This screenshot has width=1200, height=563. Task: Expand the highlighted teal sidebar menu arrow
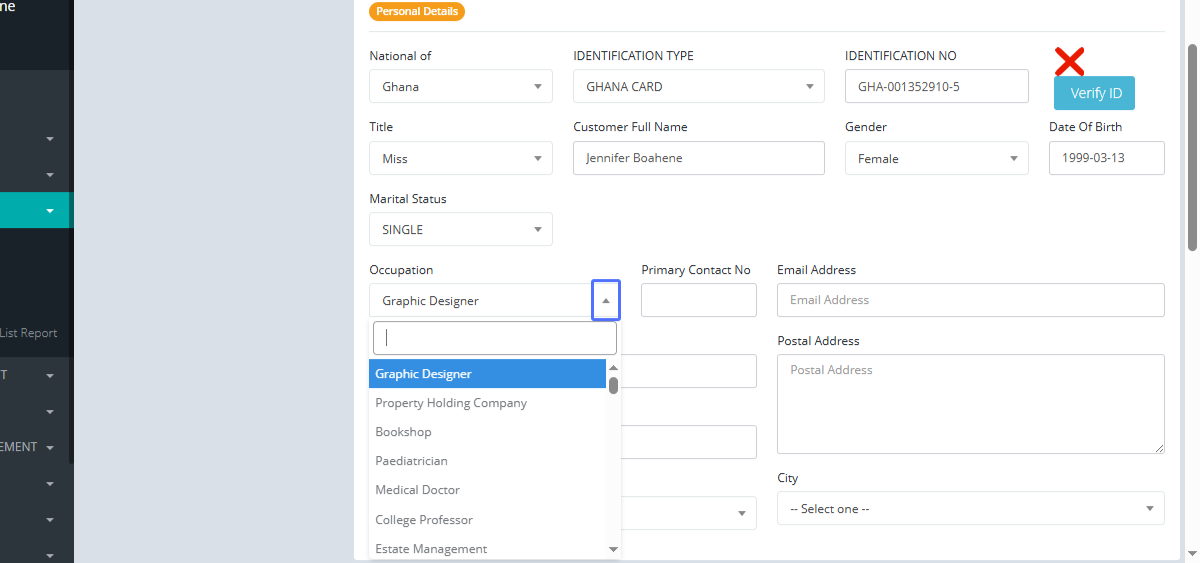50,211
